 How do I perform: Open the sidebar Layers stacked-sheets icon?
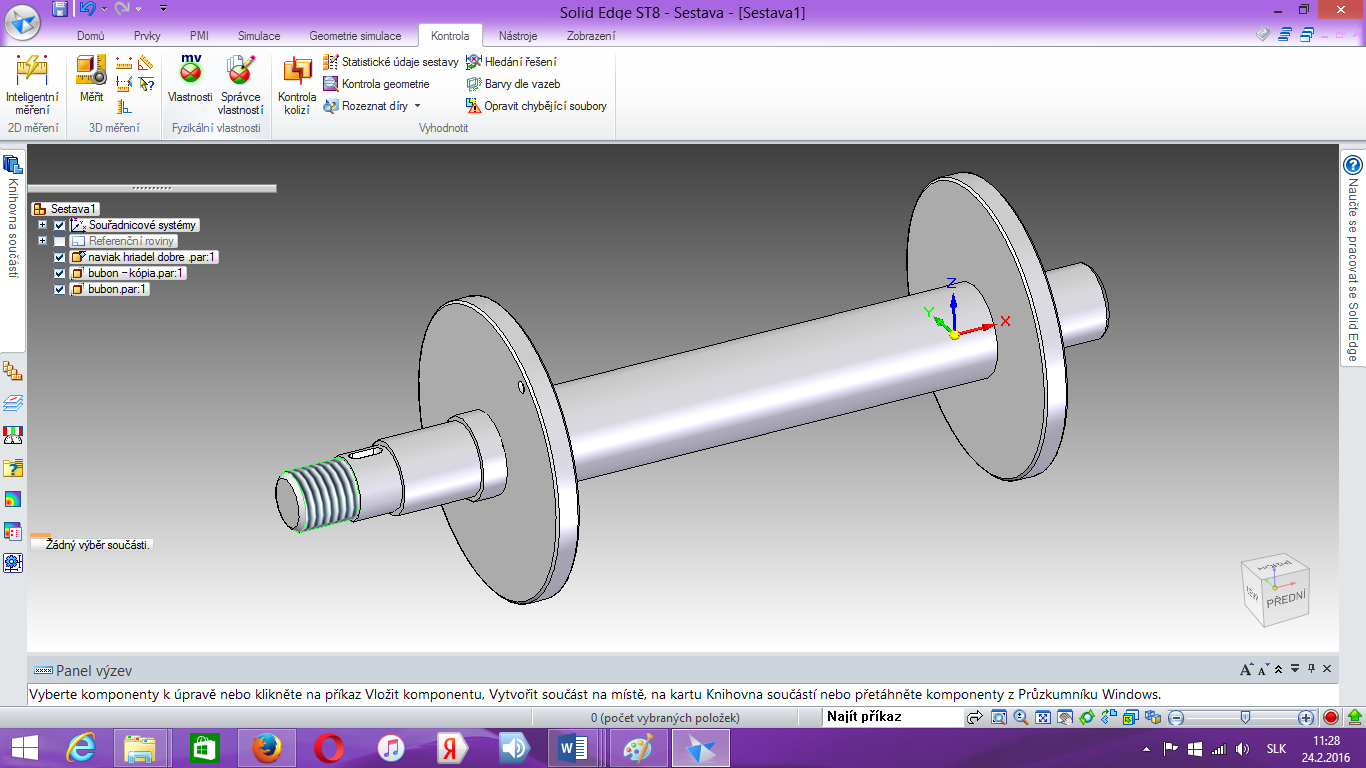click(x=13, y=403)
